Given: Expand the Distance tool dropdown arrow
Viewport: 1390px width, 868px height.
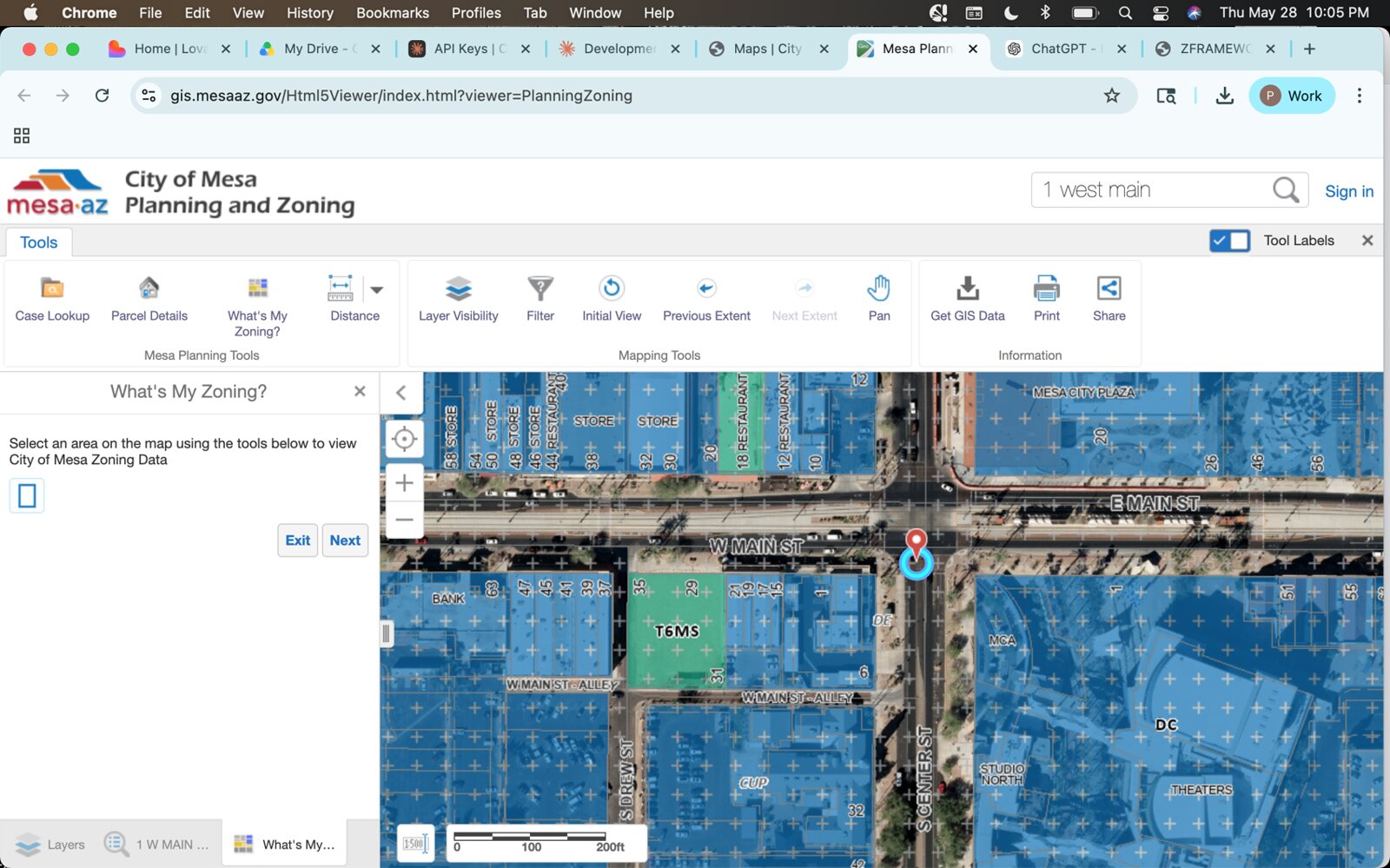Looking at the screenshot, I should tap(377, 290).
